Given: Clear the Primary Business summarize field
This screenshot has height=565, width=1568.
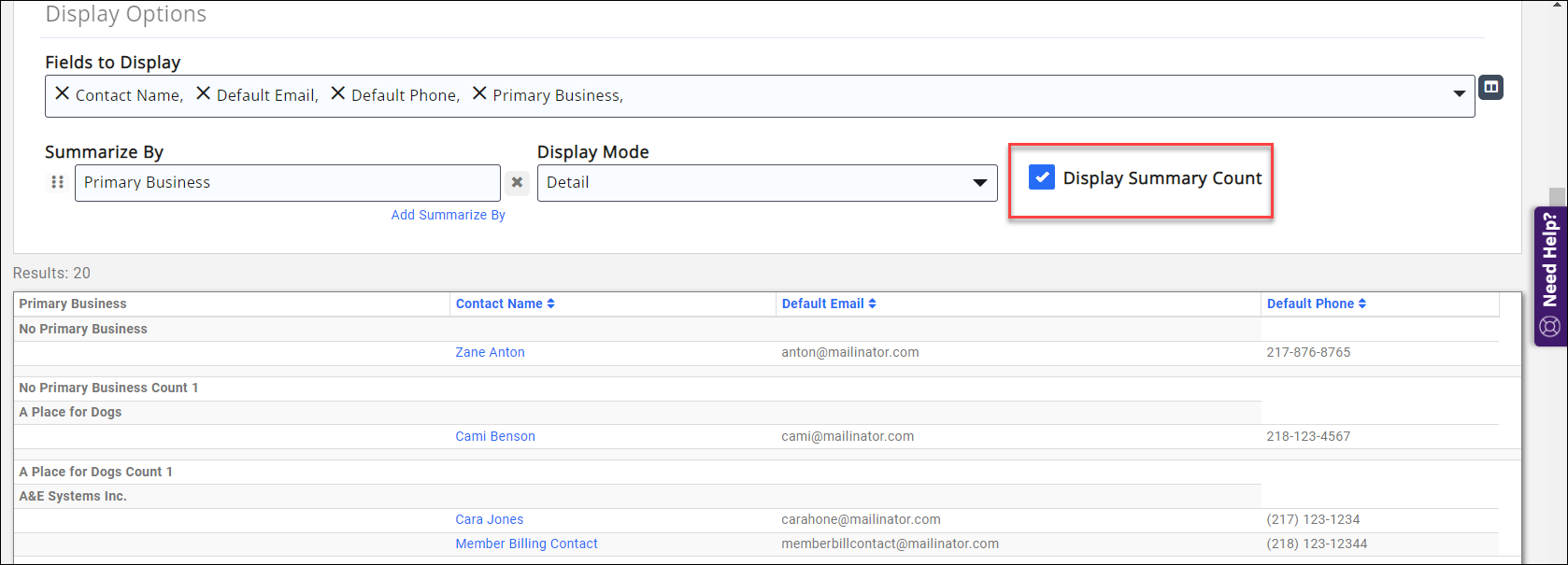Looking at the screenshot, I should point(517,183).
